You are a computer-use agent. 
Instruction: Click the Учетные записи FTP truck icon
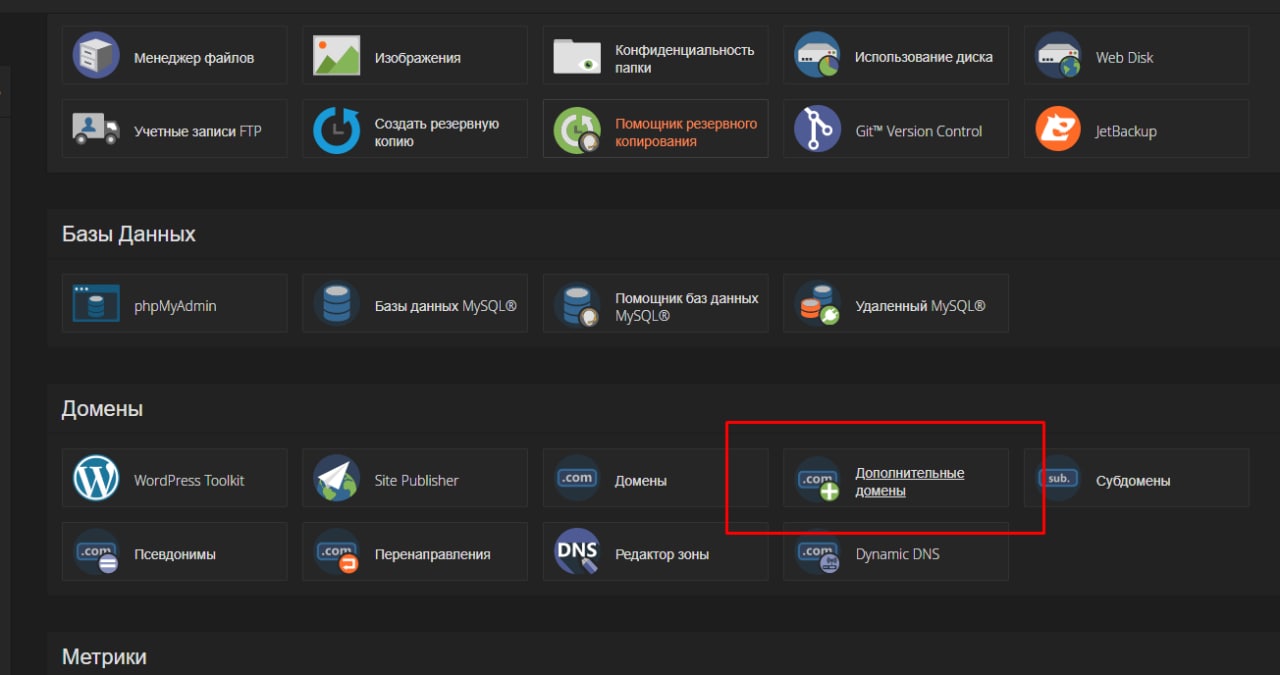click(96, 129)
